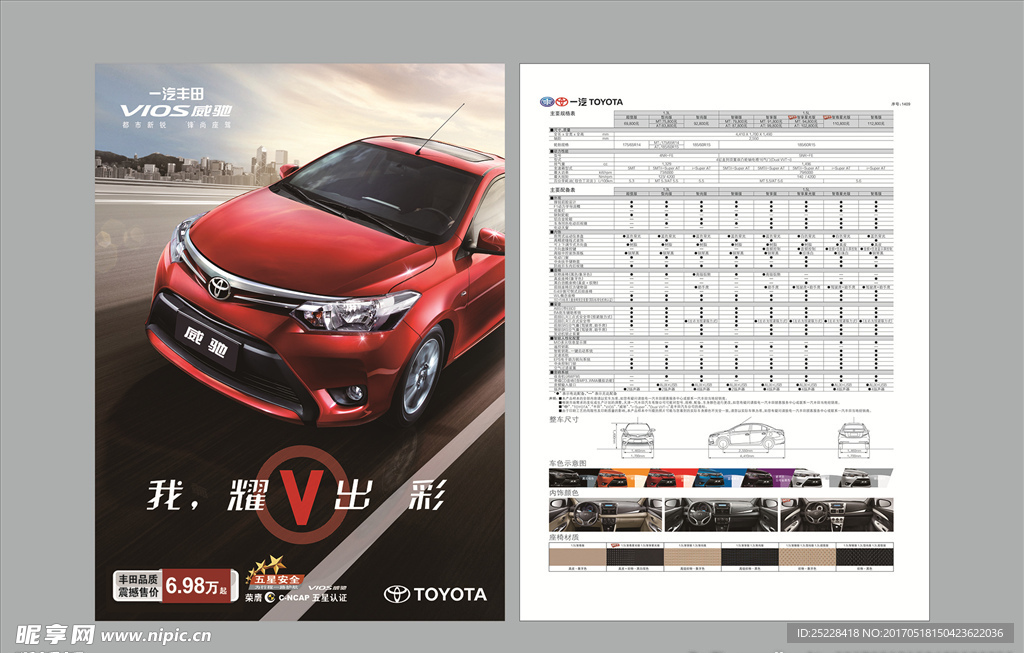Click the 内饰颜色 heading
The image size is (1024, 653).
coord(564,493)
